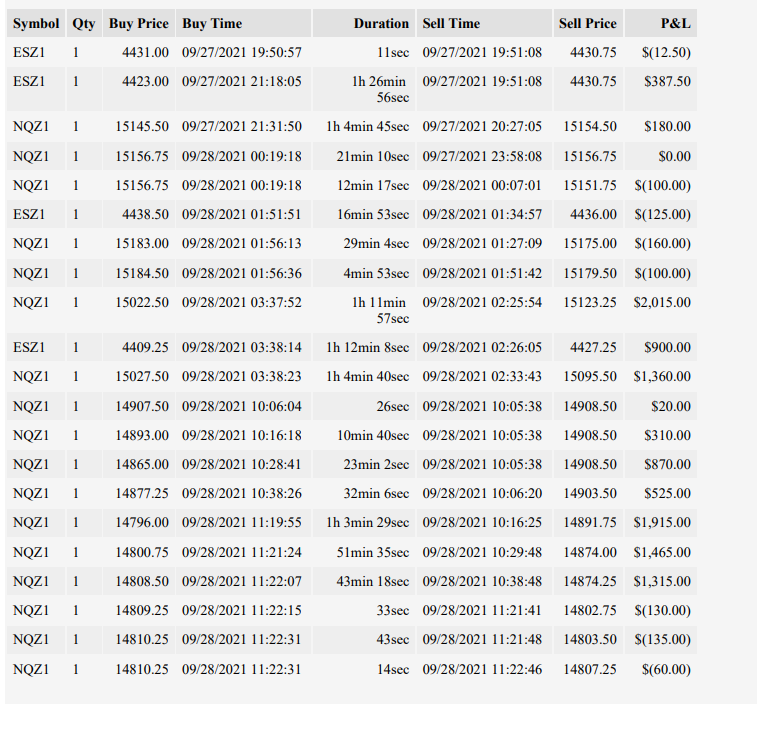Click the Buy Time column header
The width and height of the screenshot is (757, 749).
coord(244,23)
